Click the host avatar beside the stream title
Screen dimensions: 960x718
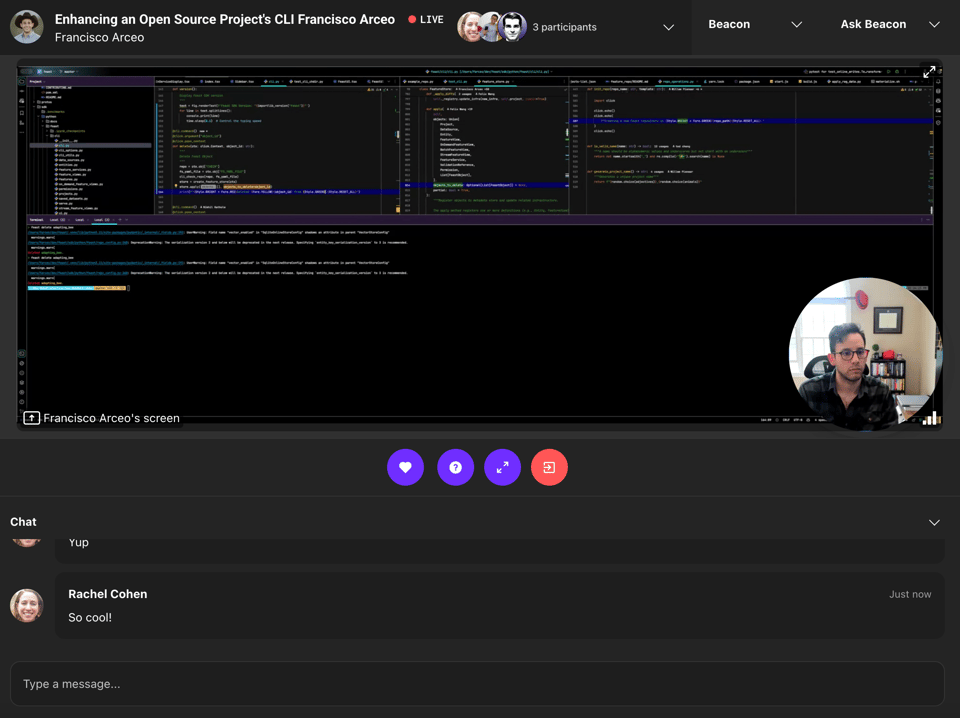point(27,27)
